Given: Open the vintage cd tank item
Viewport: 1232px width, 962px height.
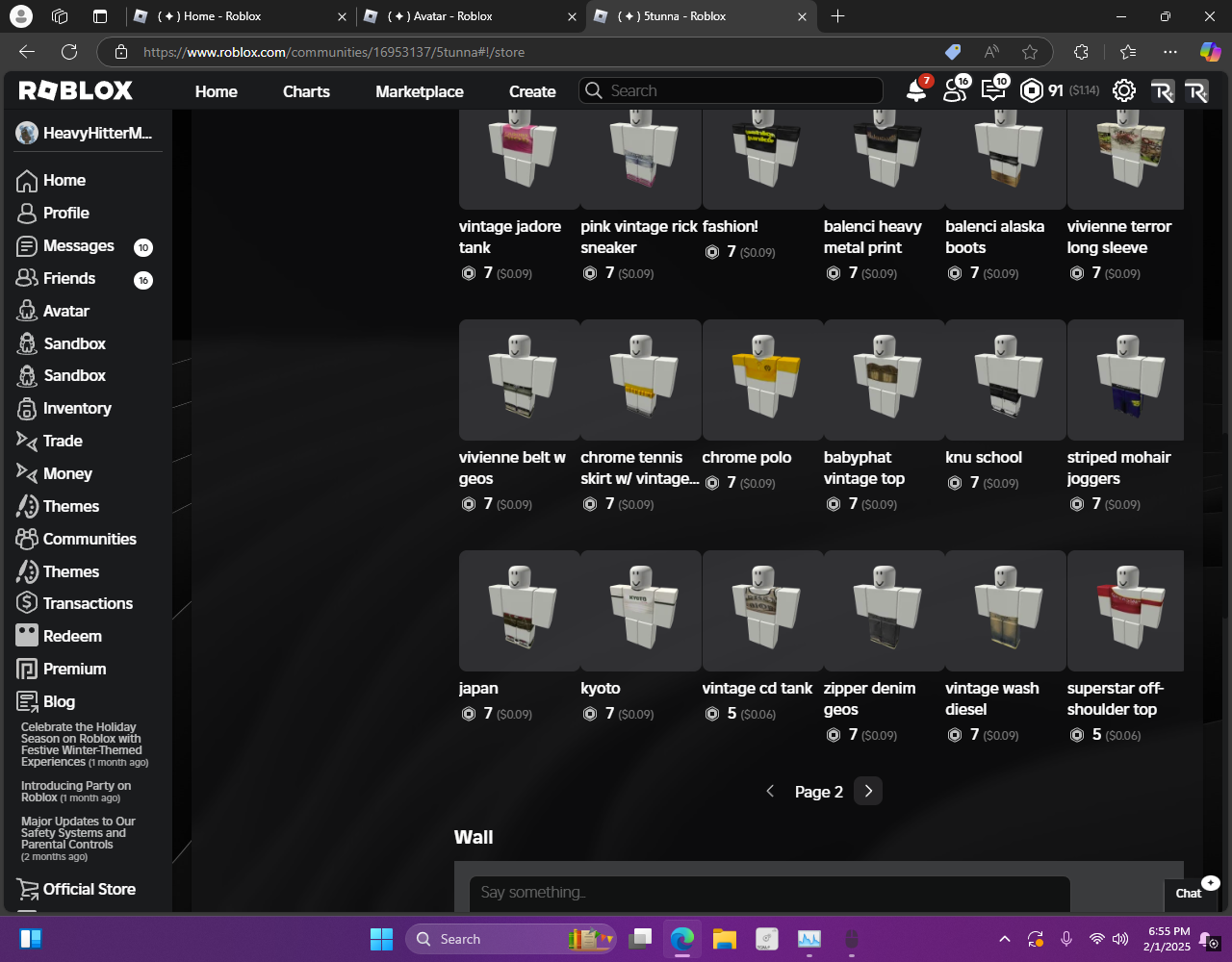Looking at the screenshot, I should coord(762,611).
